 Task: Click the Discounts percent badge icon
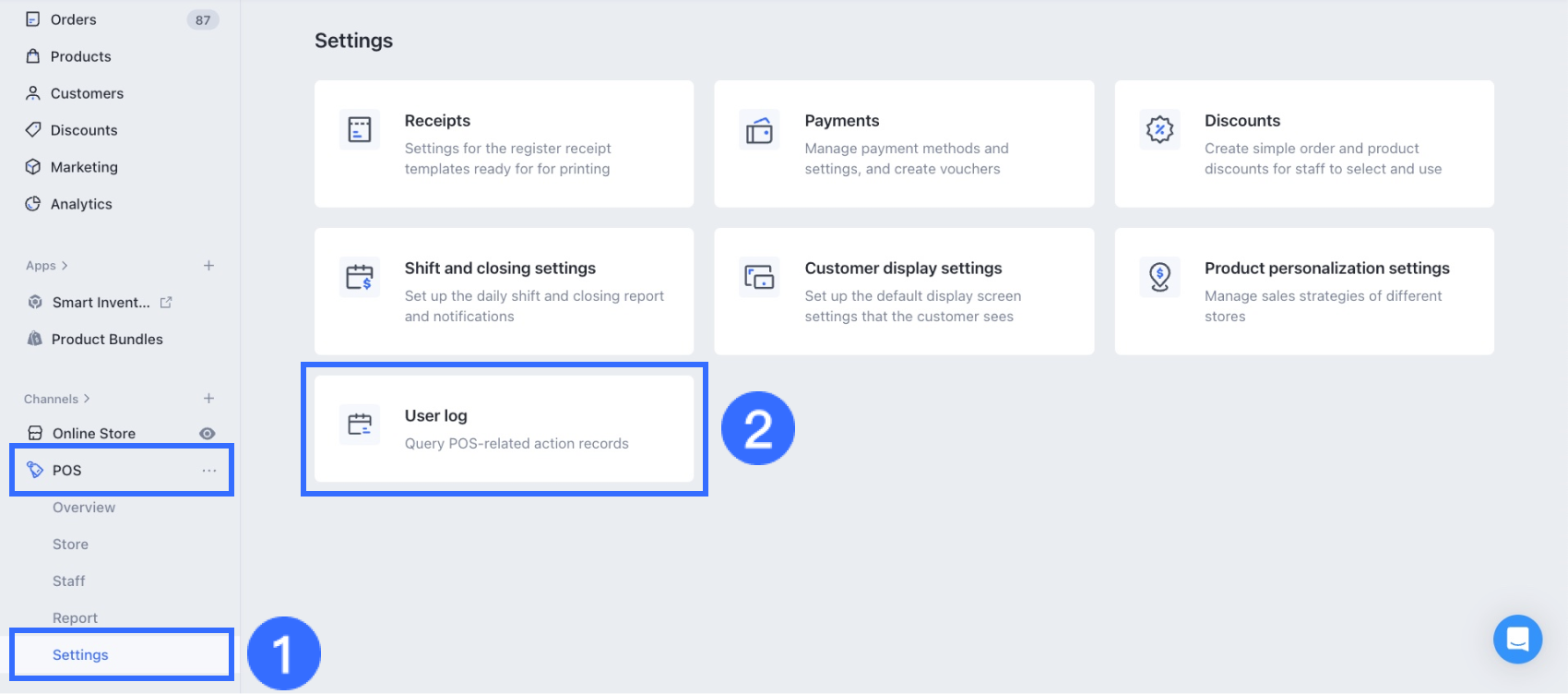click(x=1159, y=129)
